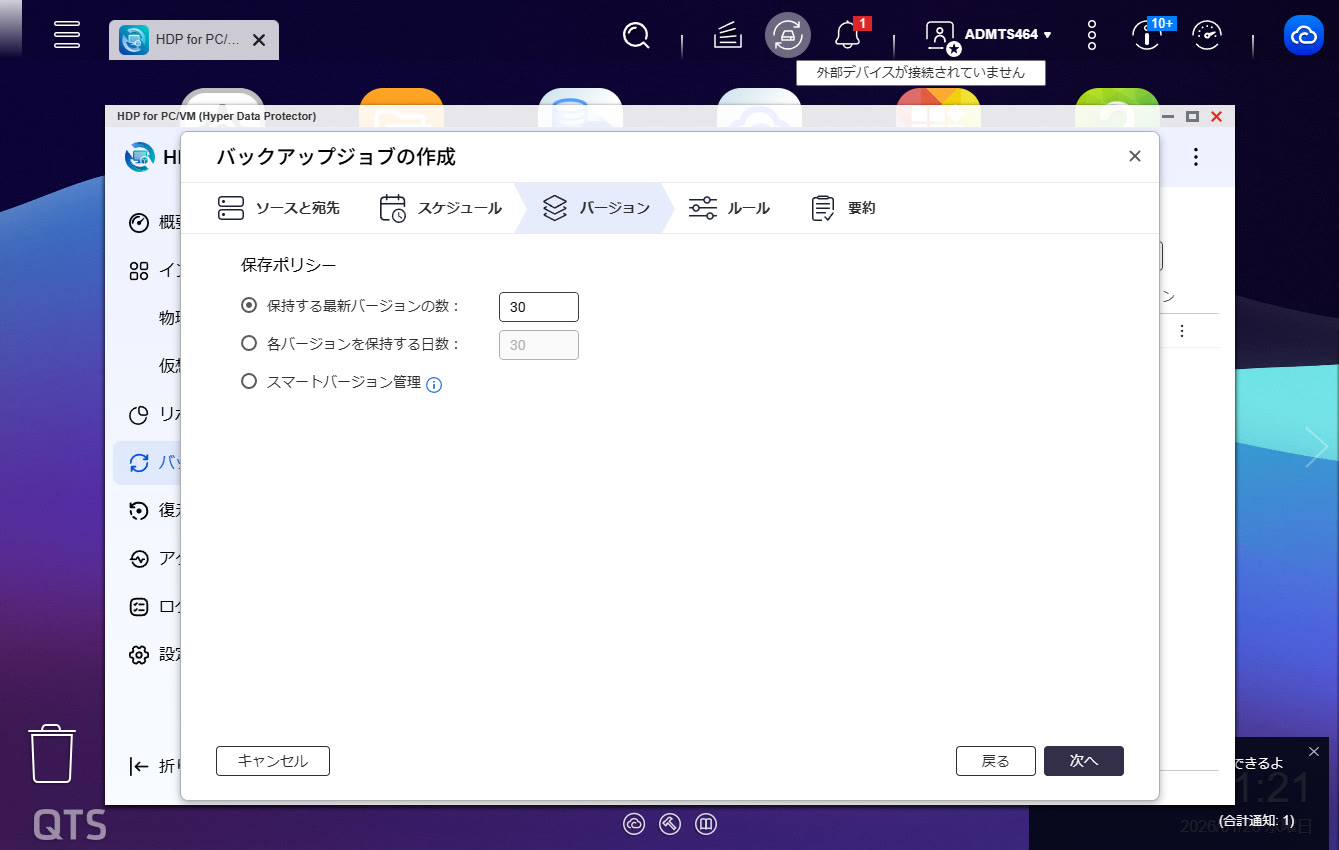
Task: Click the blue myQNAPcloud icon
Action: 1303,36
